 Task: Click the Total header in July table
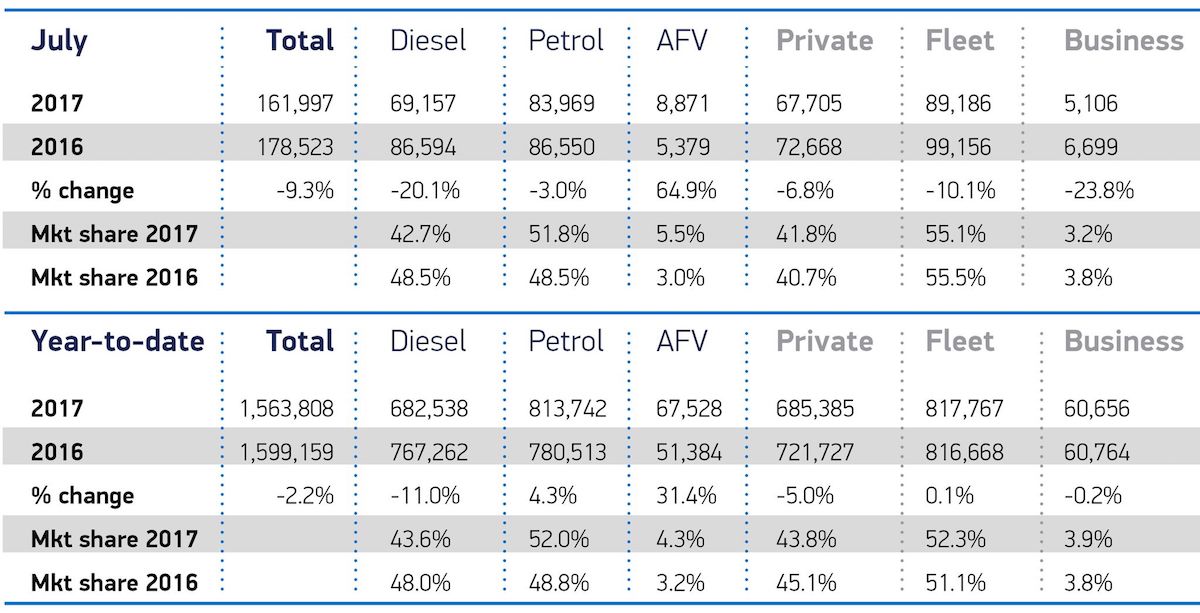point(300,41)
